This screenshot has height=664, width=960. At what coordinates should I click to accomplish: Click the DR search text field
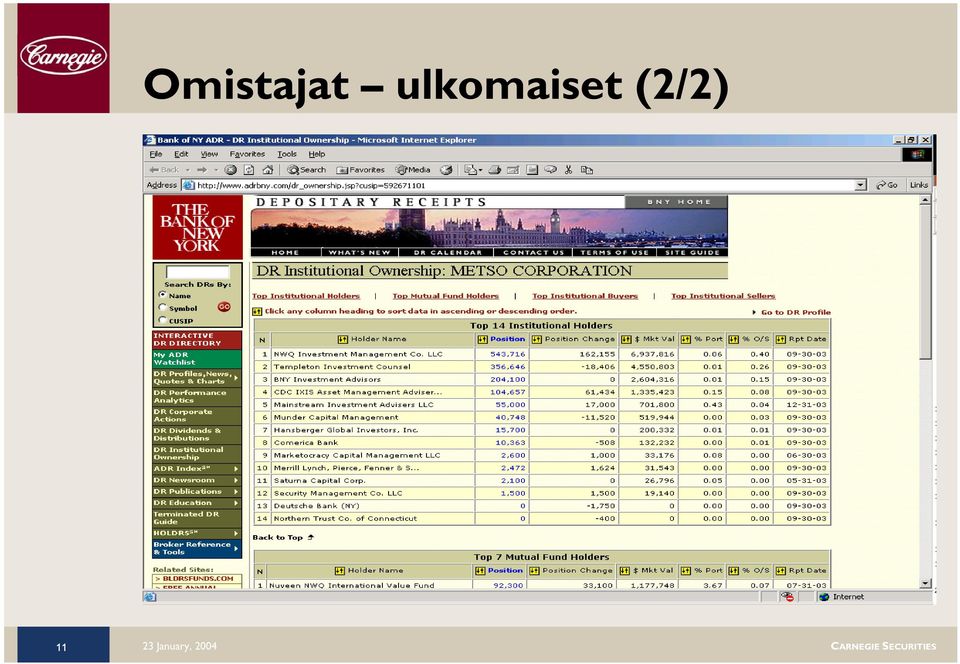pos(198,272)
